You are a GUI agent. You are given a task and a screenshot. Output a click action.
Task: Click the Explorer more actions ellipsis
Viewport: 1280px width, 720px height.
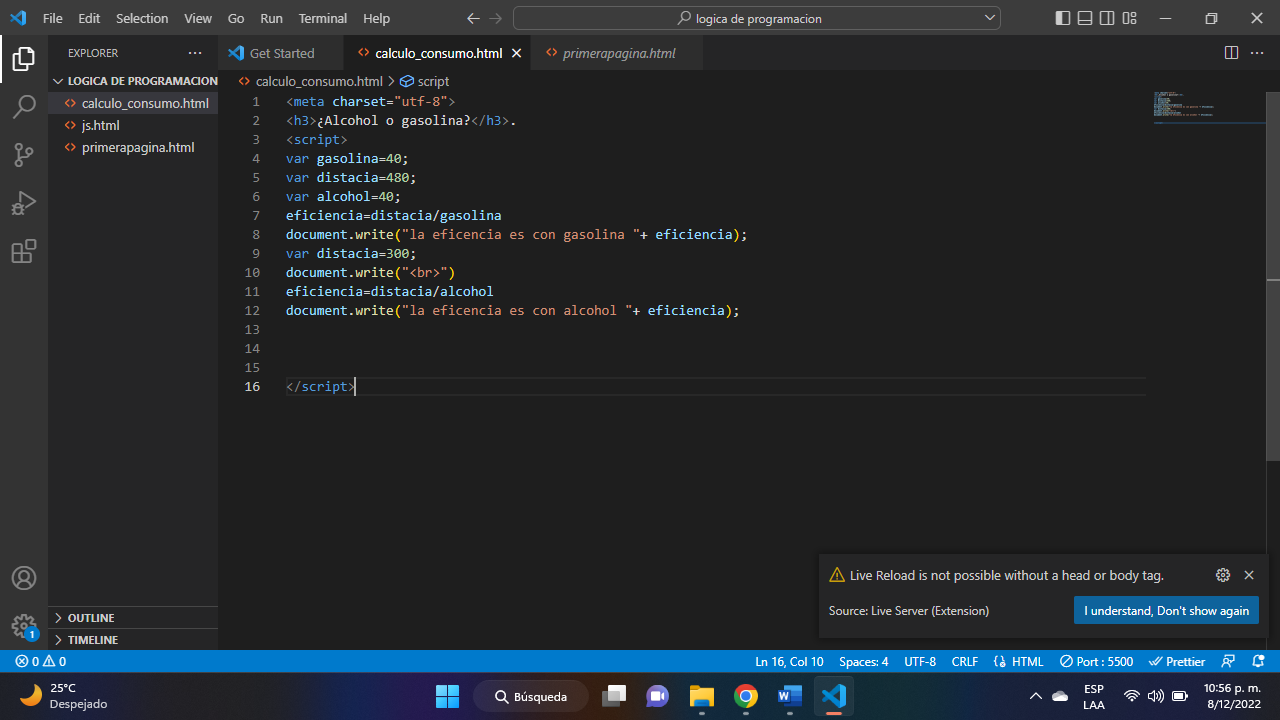pyautogui.click(x=195, y=53)
